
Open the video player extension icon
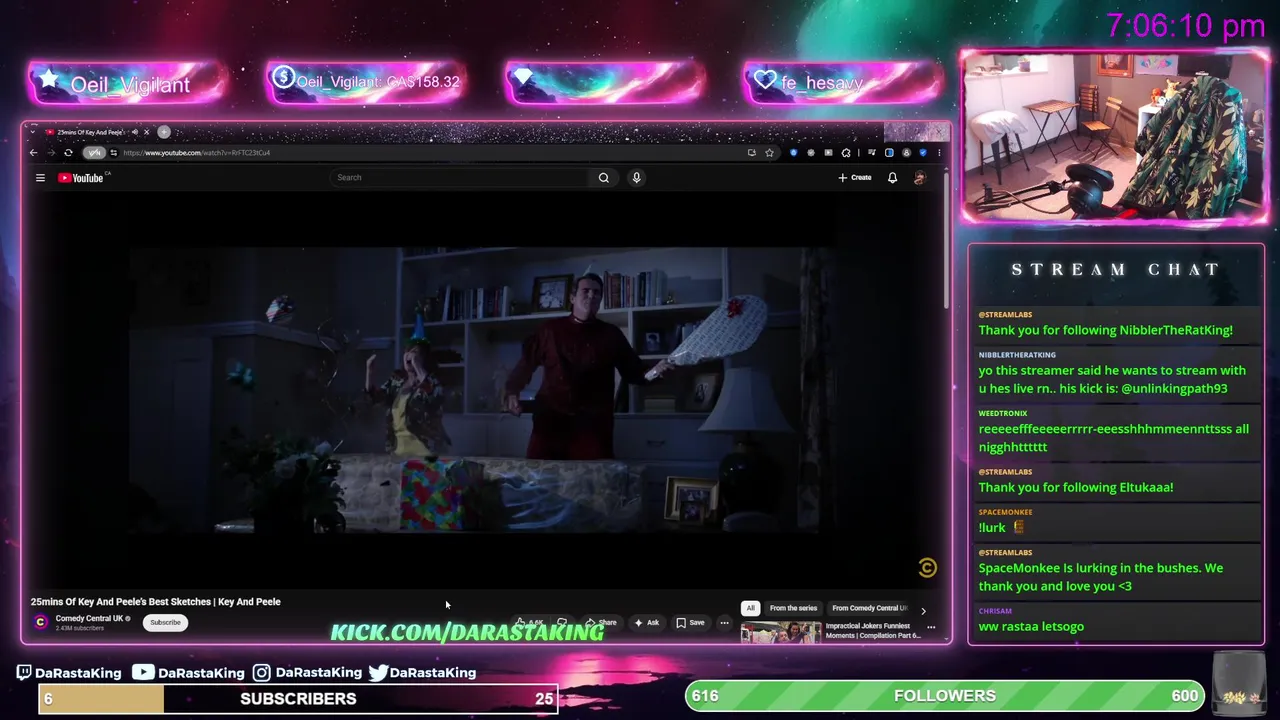(828, 153)
